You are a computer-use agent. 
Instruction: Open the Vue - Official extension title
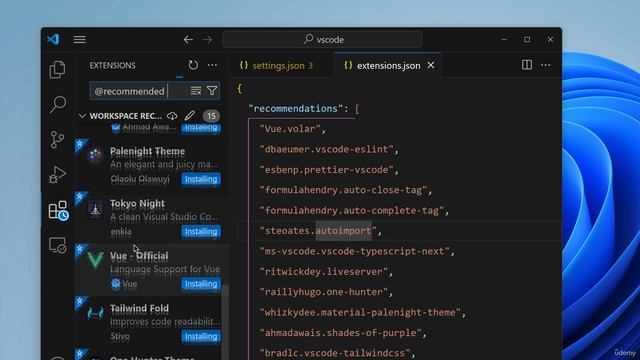139,256
